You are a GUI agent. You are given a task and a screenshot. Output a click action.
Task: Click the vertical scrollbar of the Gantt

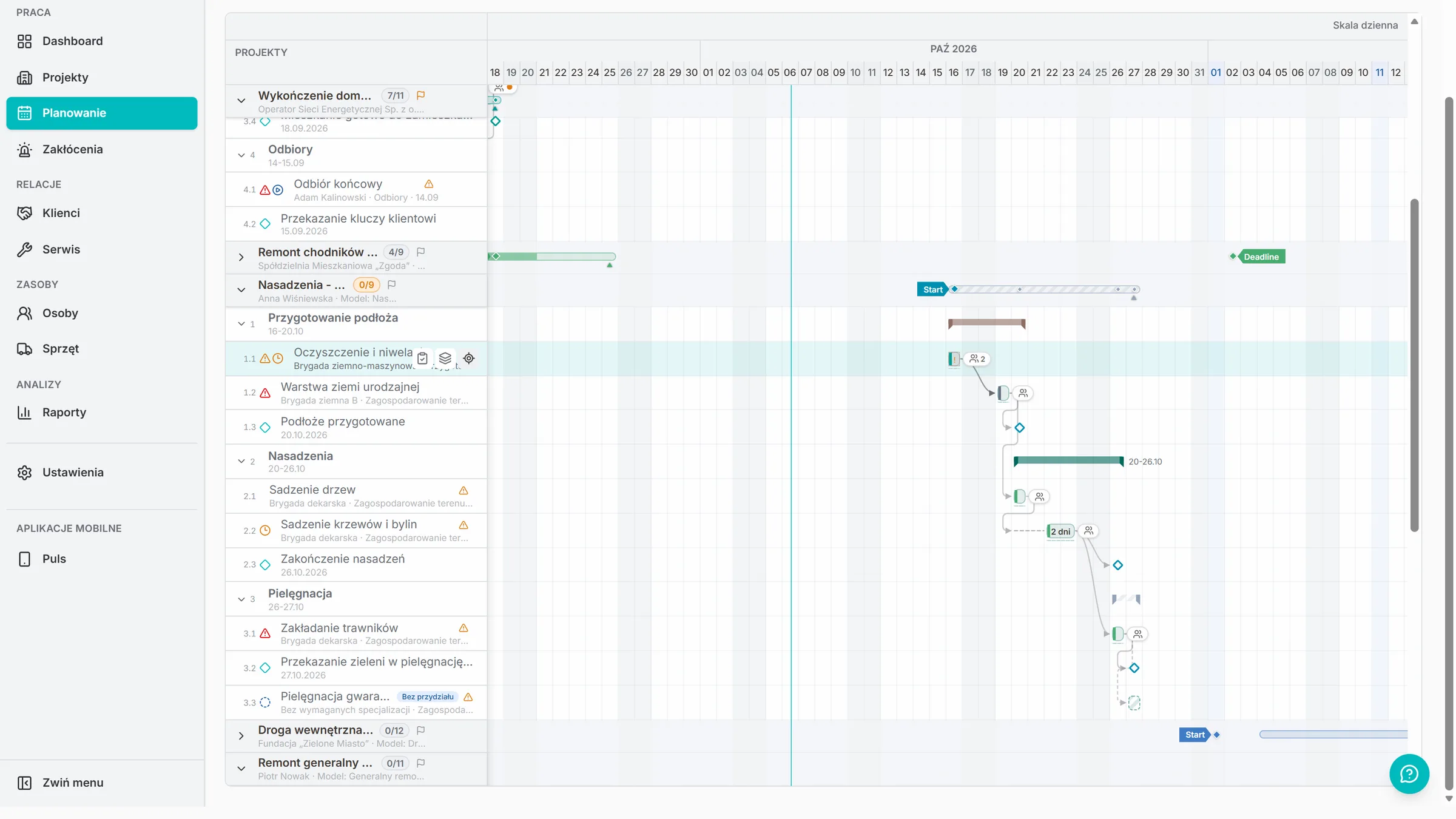click(x=1414, y=365)
